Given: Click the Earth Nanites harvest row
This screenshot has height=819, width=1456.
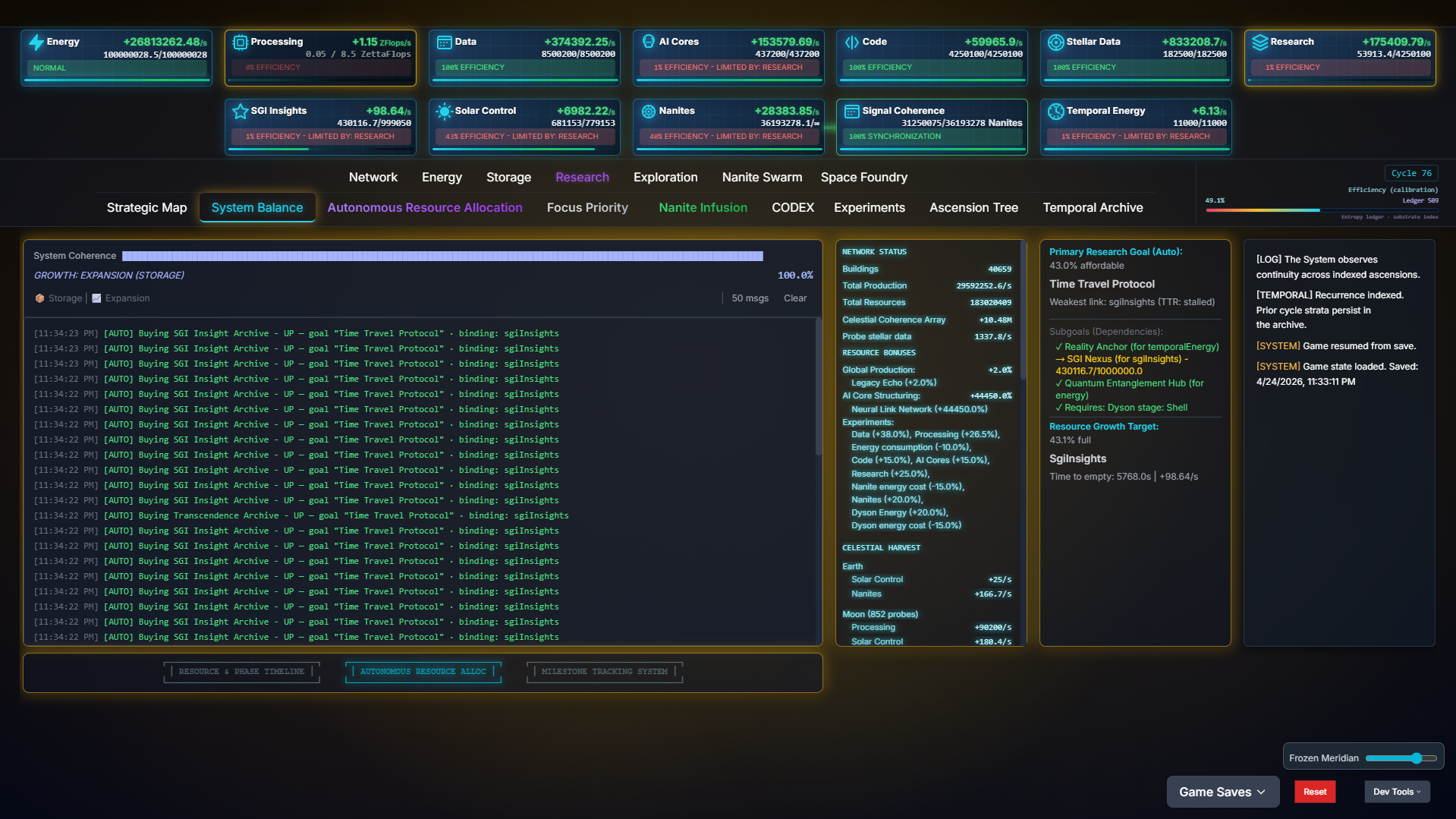Looking at the screenshot, I should (930, 594).
